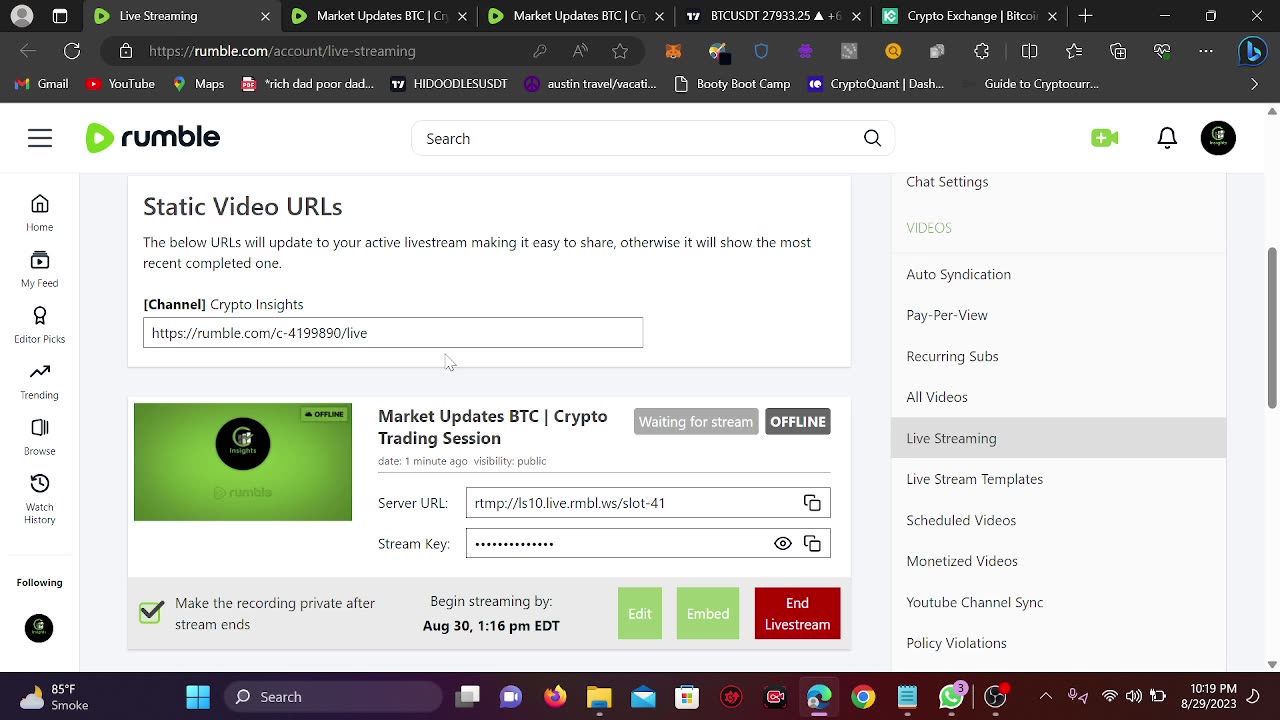Open Windows Start menu
Screen dimensions: 1280x720
(198, 697)
